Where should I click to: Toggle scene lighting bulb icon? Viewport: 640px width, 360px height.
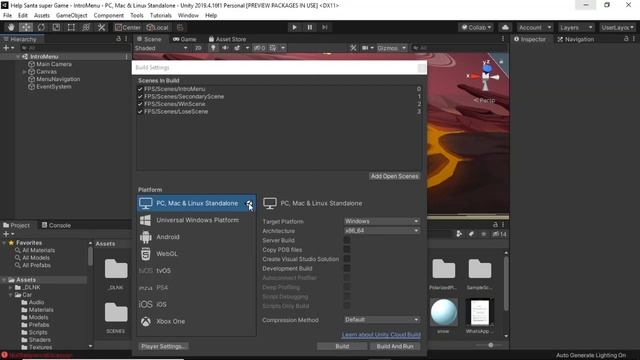[213, 48]
